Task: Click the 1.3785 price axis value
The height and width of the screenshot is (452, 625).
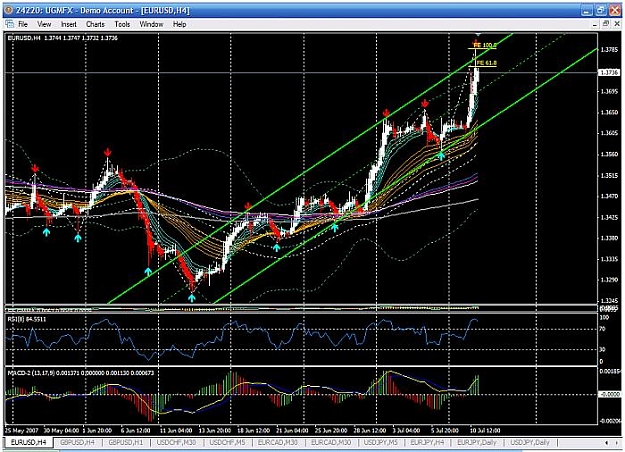Action: (609, 50)
